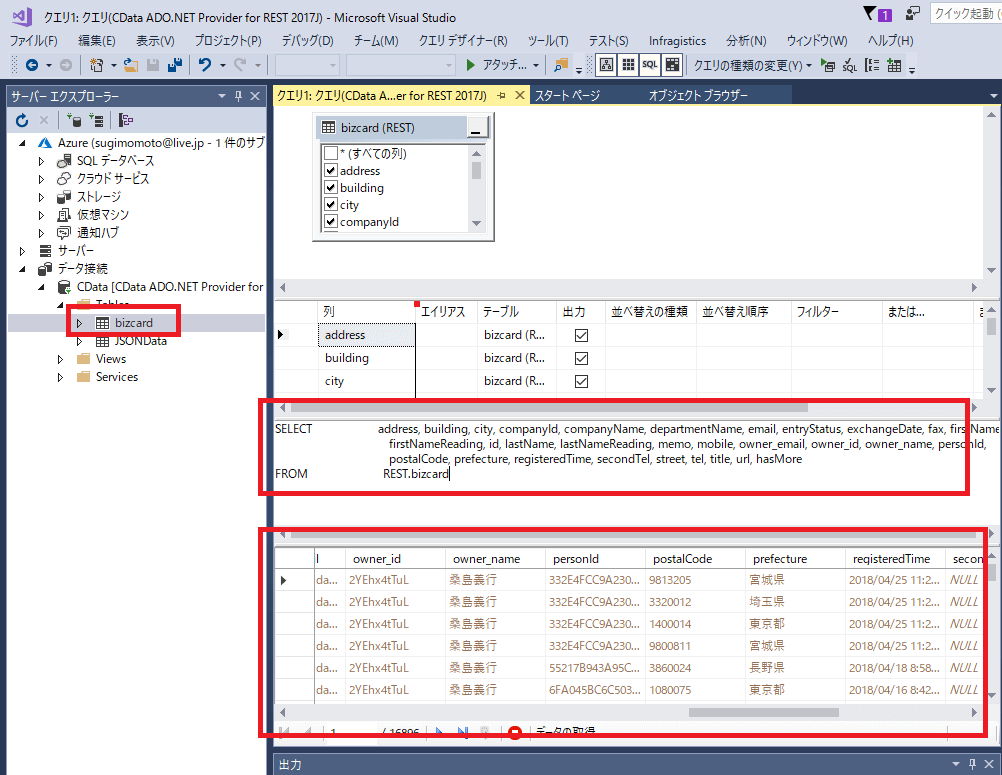Toggle the Results pane toolbar button
This screenshot has width=1002, height=775.
click(x=672, y=65)
